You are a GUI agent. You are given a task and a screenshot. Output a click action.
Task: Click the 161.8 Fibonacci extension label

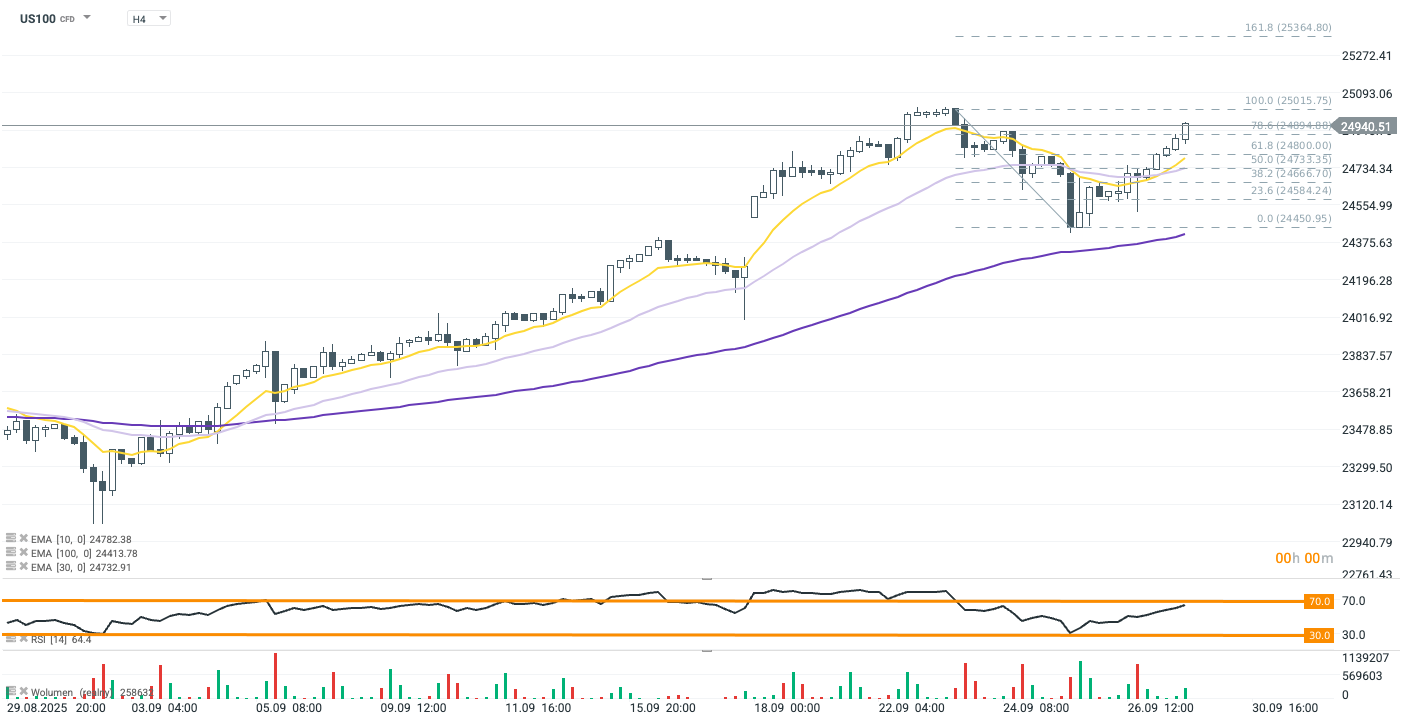pyautogui.click(x=1288, y=28)
